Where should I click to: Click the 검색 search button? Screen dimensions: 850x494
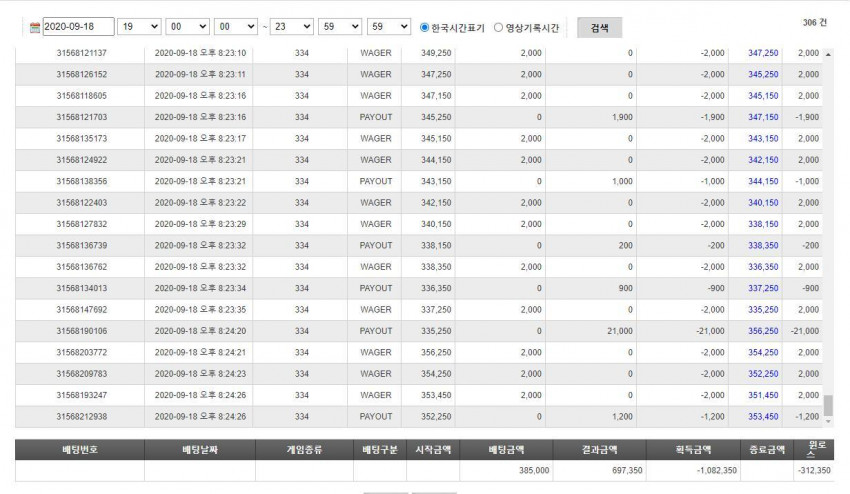(600, 28)
